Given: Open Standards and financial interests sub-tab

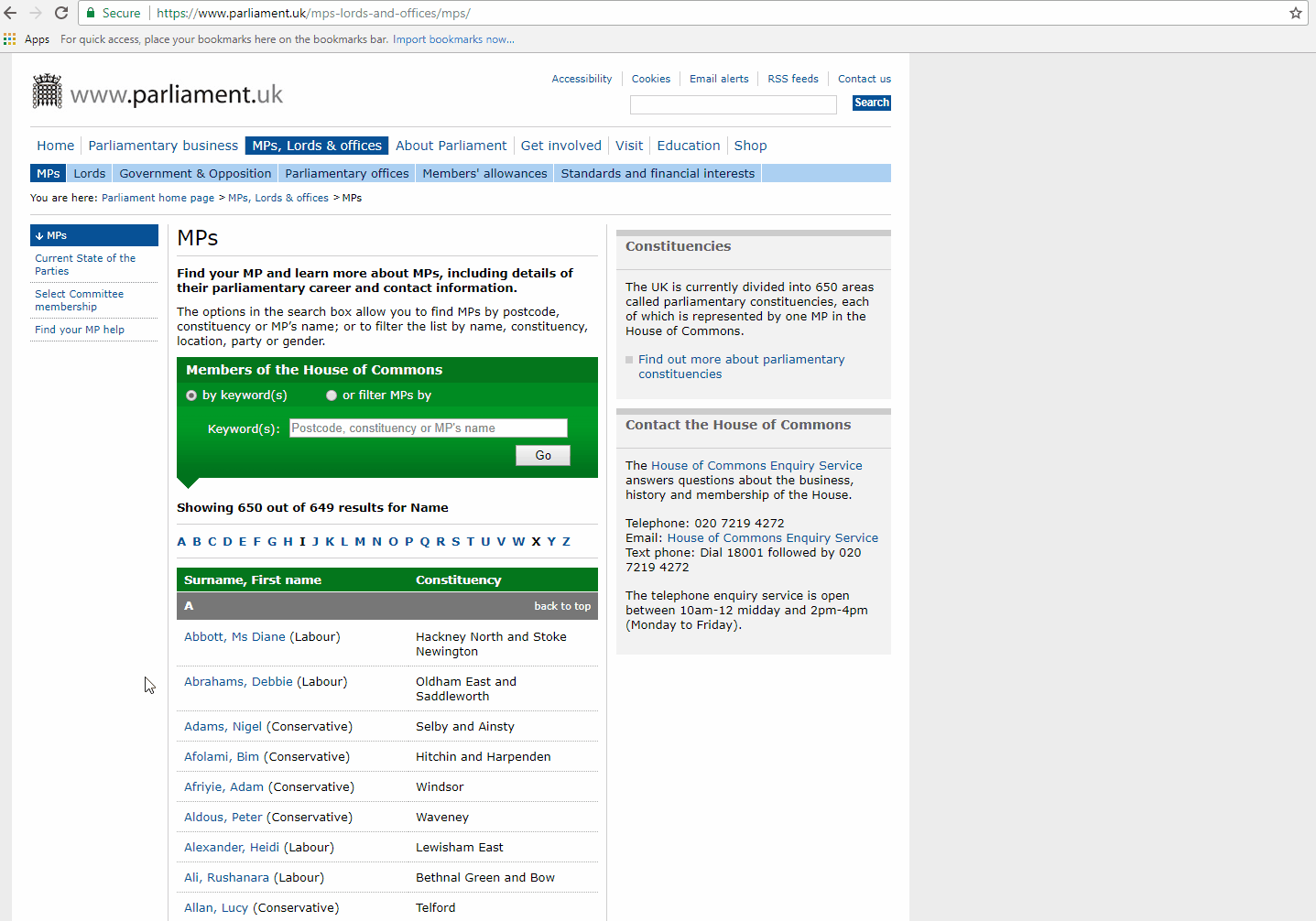Looking at the screenshot, I should point(658,173).
